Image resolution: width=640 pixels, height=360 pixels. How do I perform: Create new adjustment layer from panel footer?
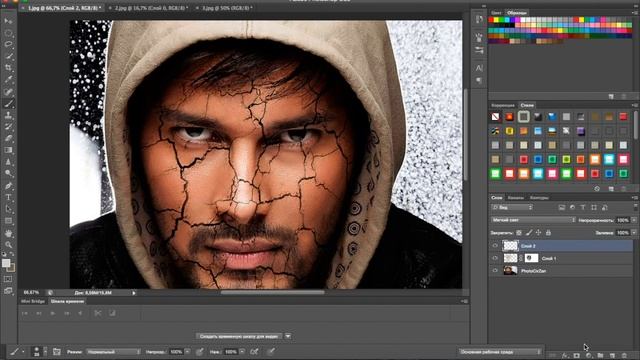click(589, 356)
